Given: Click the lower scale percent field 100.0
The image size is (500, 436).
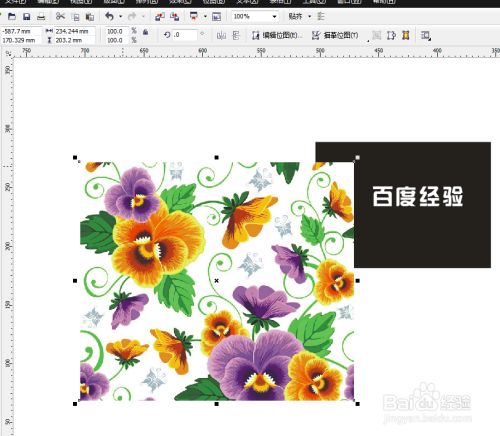Looking at the screenshot, I should coord(116,40).
